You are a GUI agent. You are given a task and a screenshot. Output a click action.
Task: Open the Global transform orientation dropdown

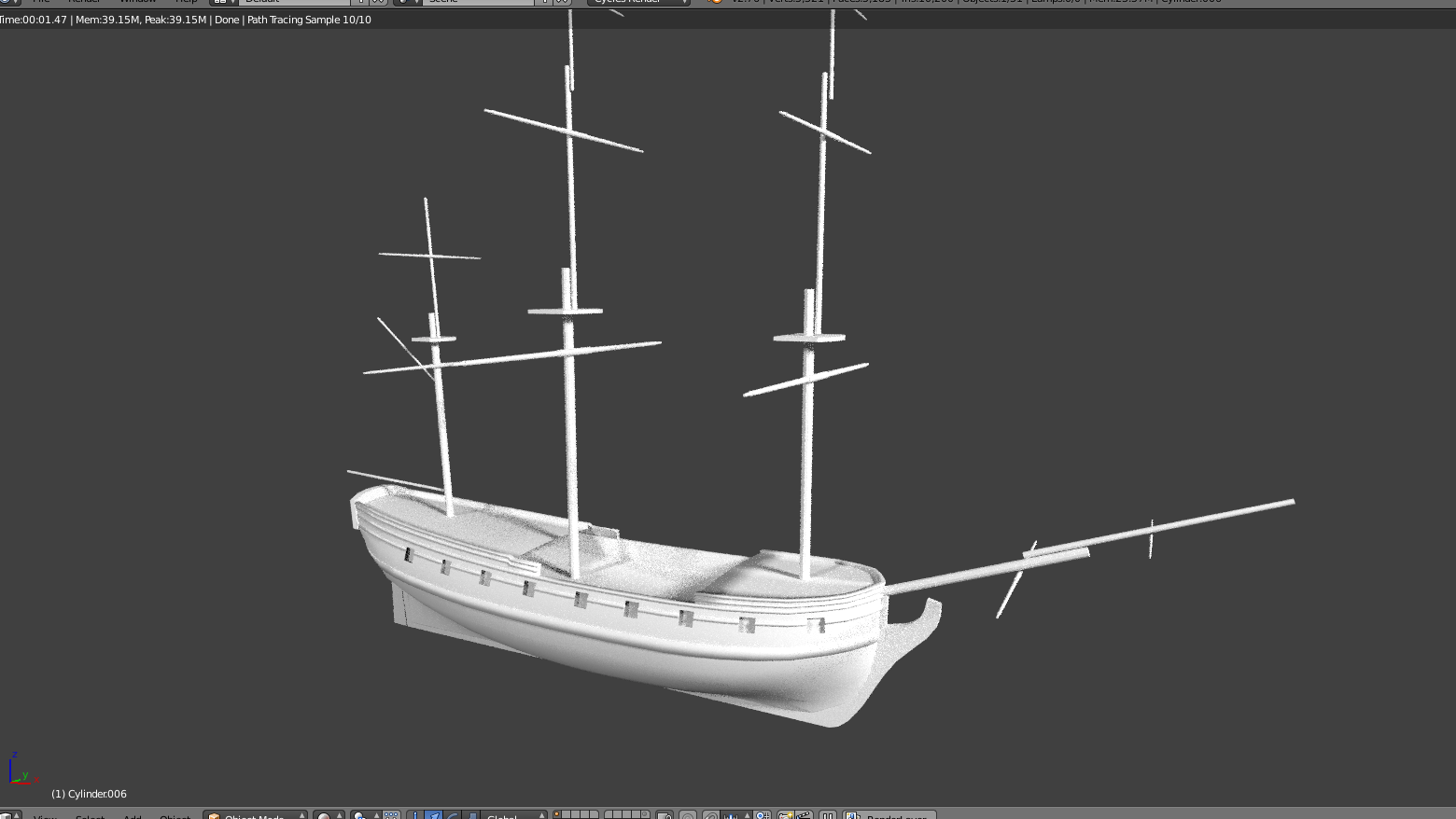[x=514, y=815]
